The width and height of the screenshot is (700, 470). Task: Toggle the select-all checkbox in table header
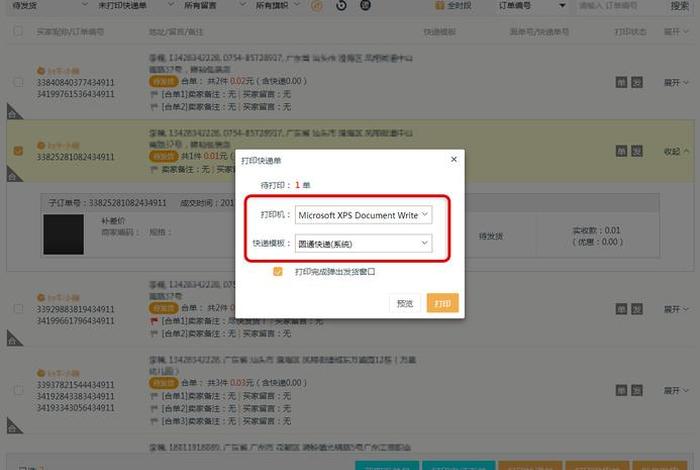coord(18,31)
